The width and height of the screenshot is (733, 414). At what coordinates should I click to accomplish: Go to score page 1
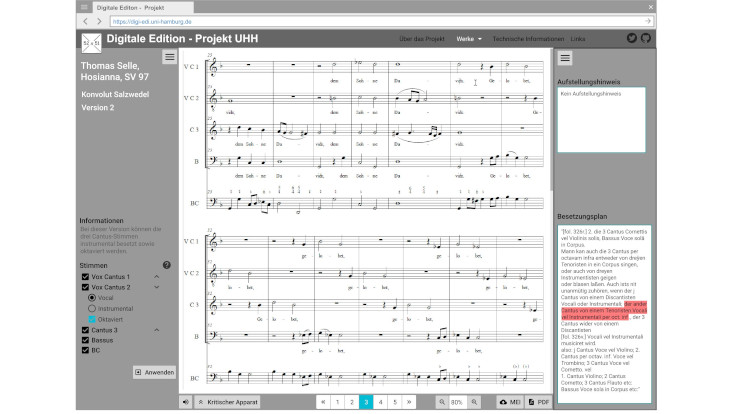(338, 402)
